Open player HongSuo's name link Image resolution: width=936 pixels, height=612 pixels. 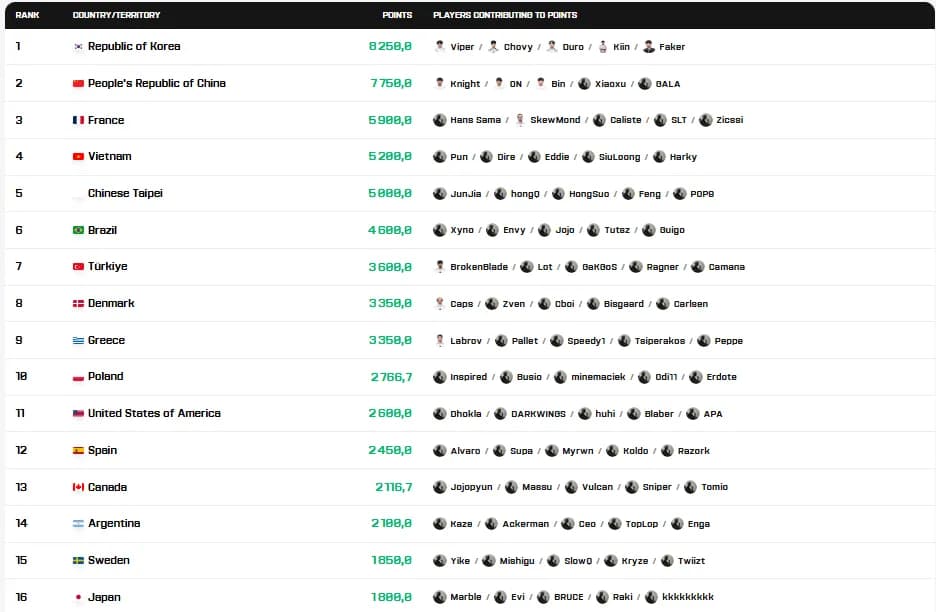click(589, 194)
